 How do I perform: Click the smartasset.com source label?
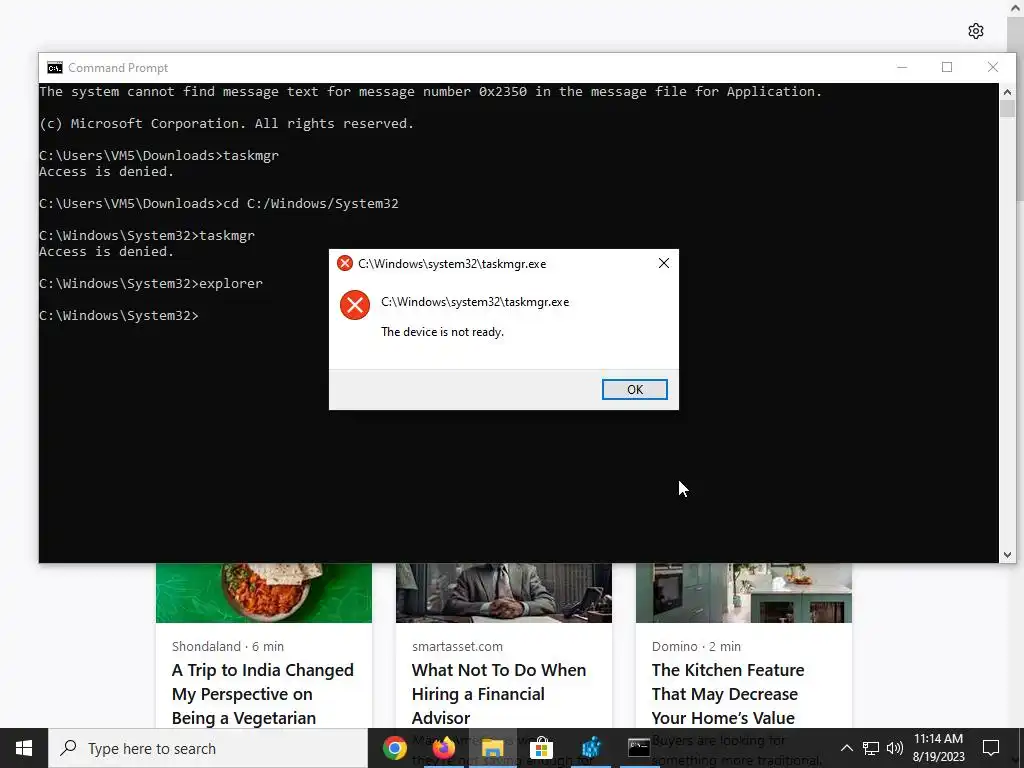(457, 647)
